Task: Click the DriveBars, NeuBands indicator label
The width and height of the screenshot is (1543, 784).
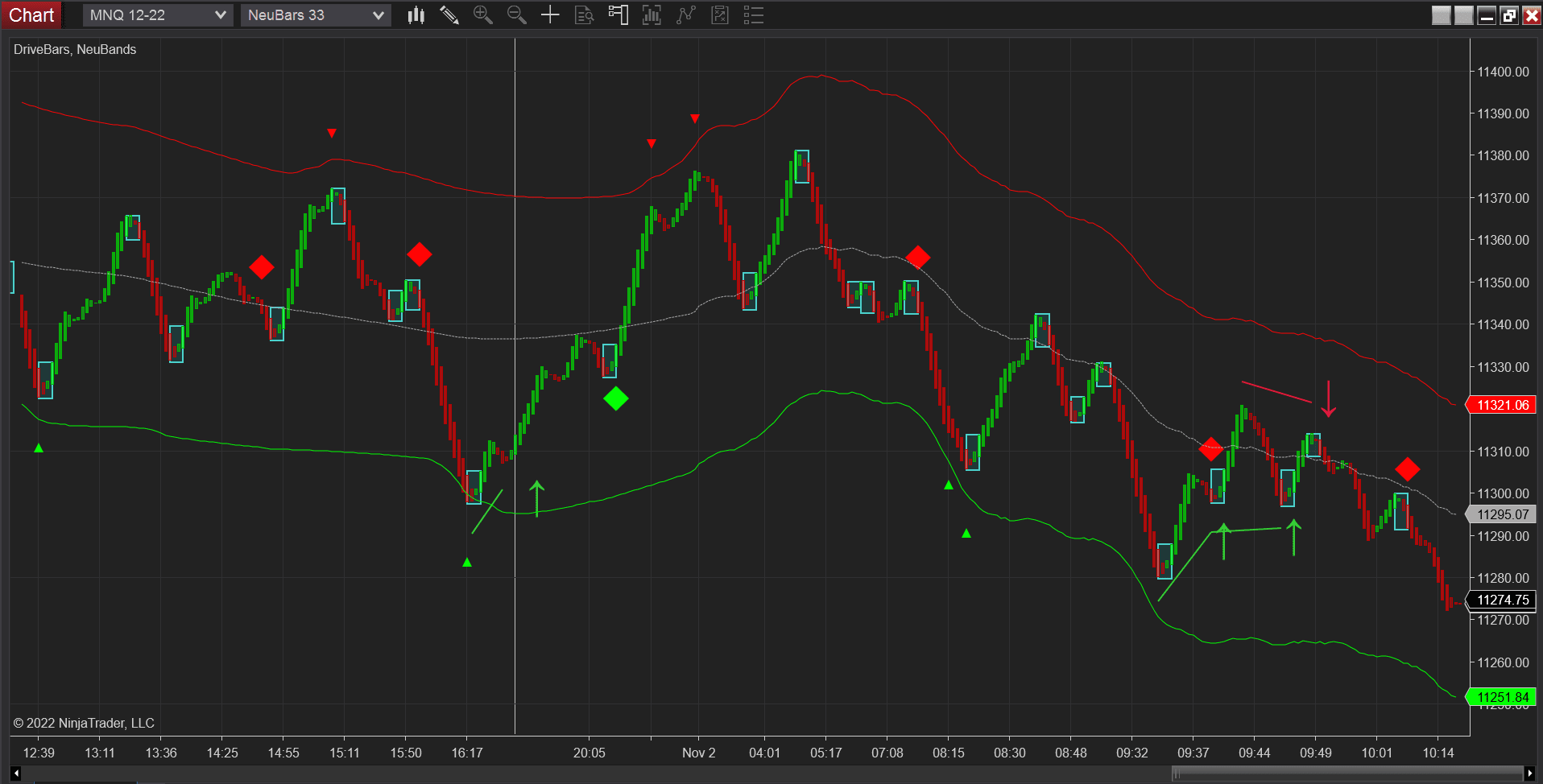Action: pyautogui.click(x=75, y=49)
